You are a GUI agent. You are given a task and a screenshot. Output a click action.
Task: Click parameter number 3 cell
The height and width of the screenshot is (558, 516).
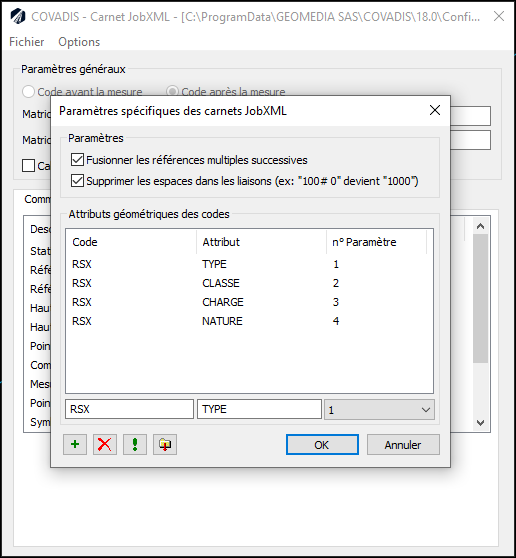pyautogui.click(x=336, y=302)
